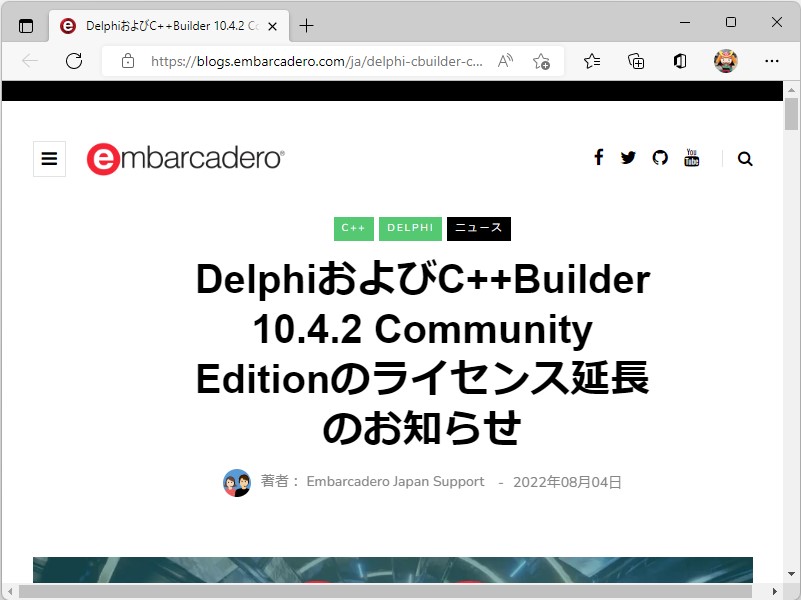Open the hamburger navigation menu
The image size is (801, 600).
pos(49,158)
